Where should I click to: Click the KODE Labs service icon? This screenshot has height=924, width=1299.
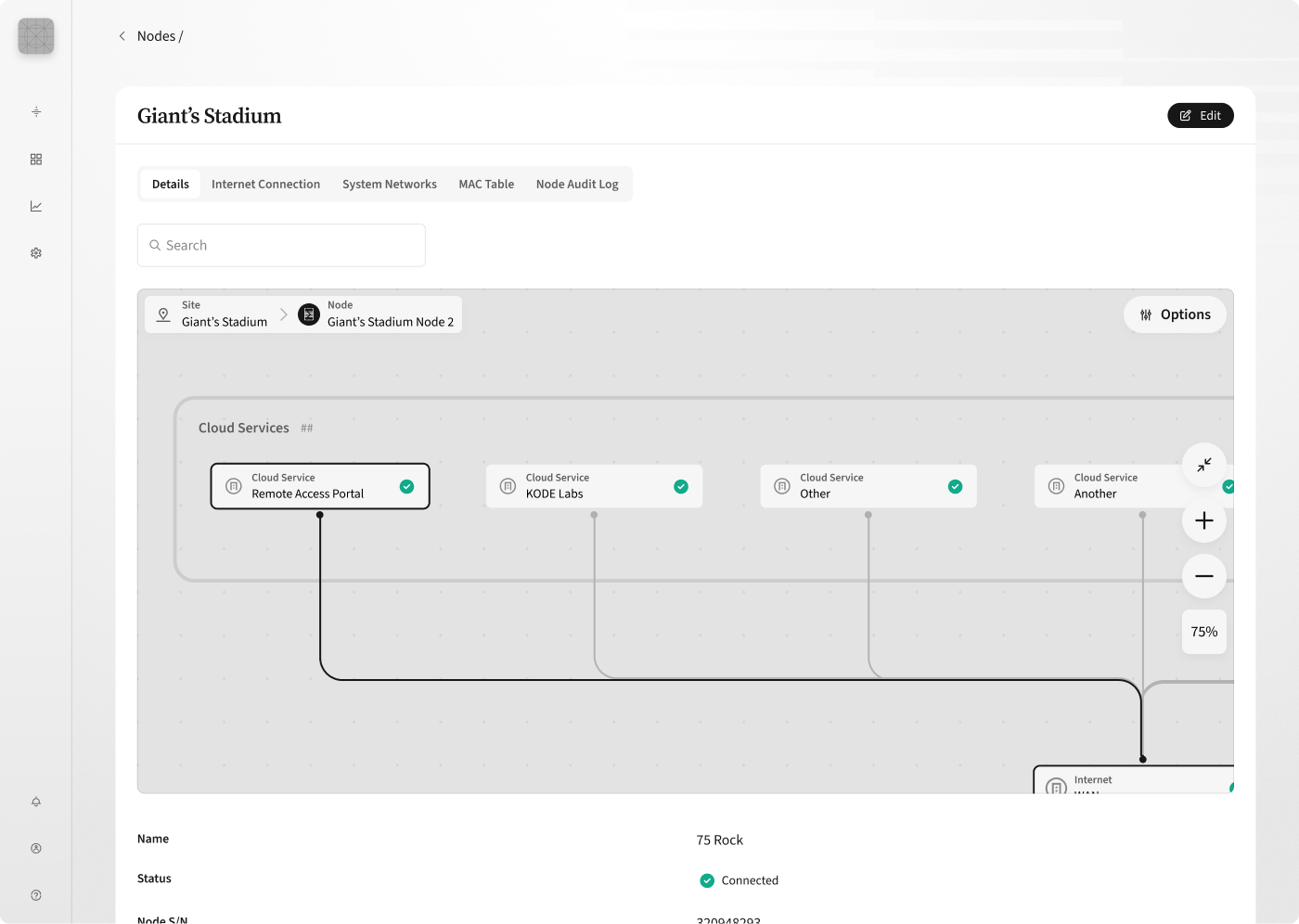click(x=508, y=486)
